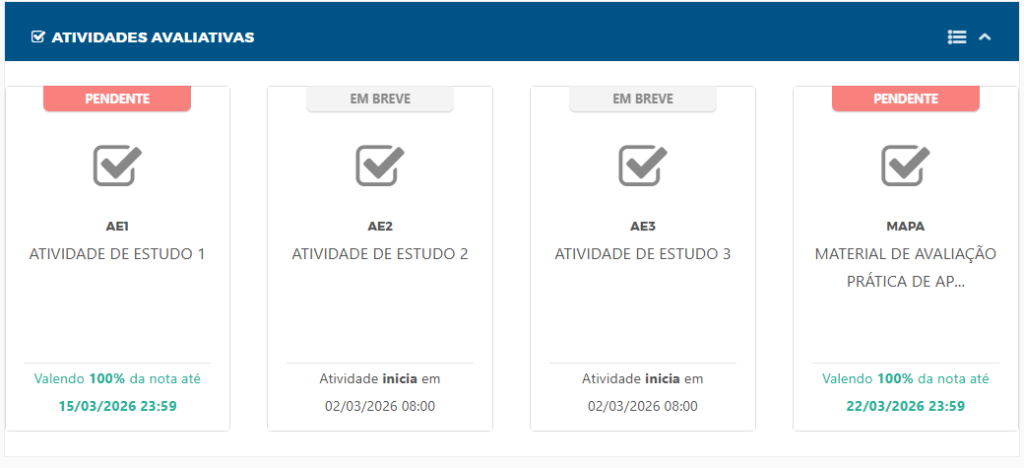1024x468 pixels.
Task: Click the Pendente badge on AE1 card
Action: [117, 99]
